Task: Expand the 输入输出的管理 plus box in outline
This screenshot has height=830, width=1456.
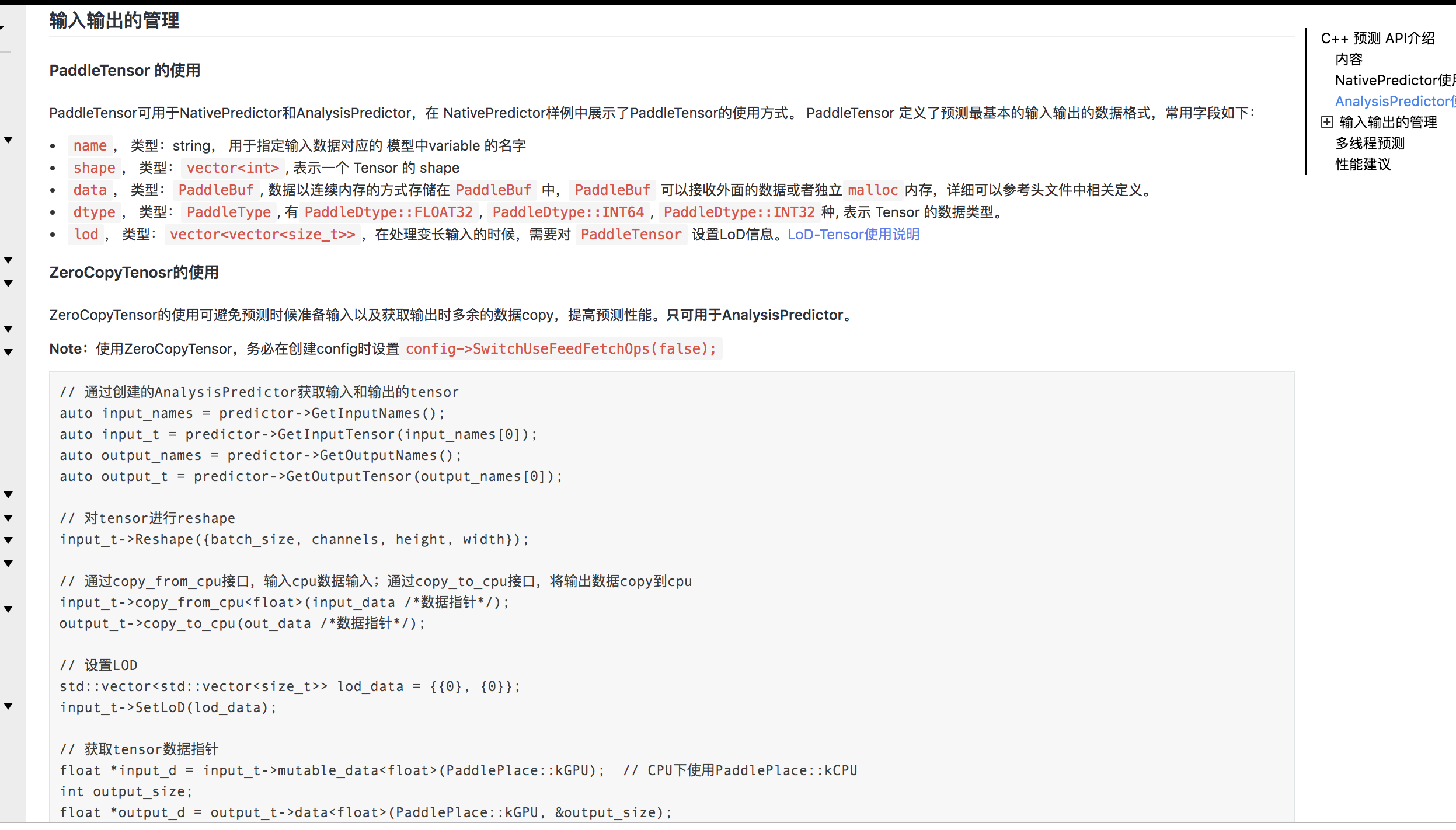Action: coord(1327,122)
